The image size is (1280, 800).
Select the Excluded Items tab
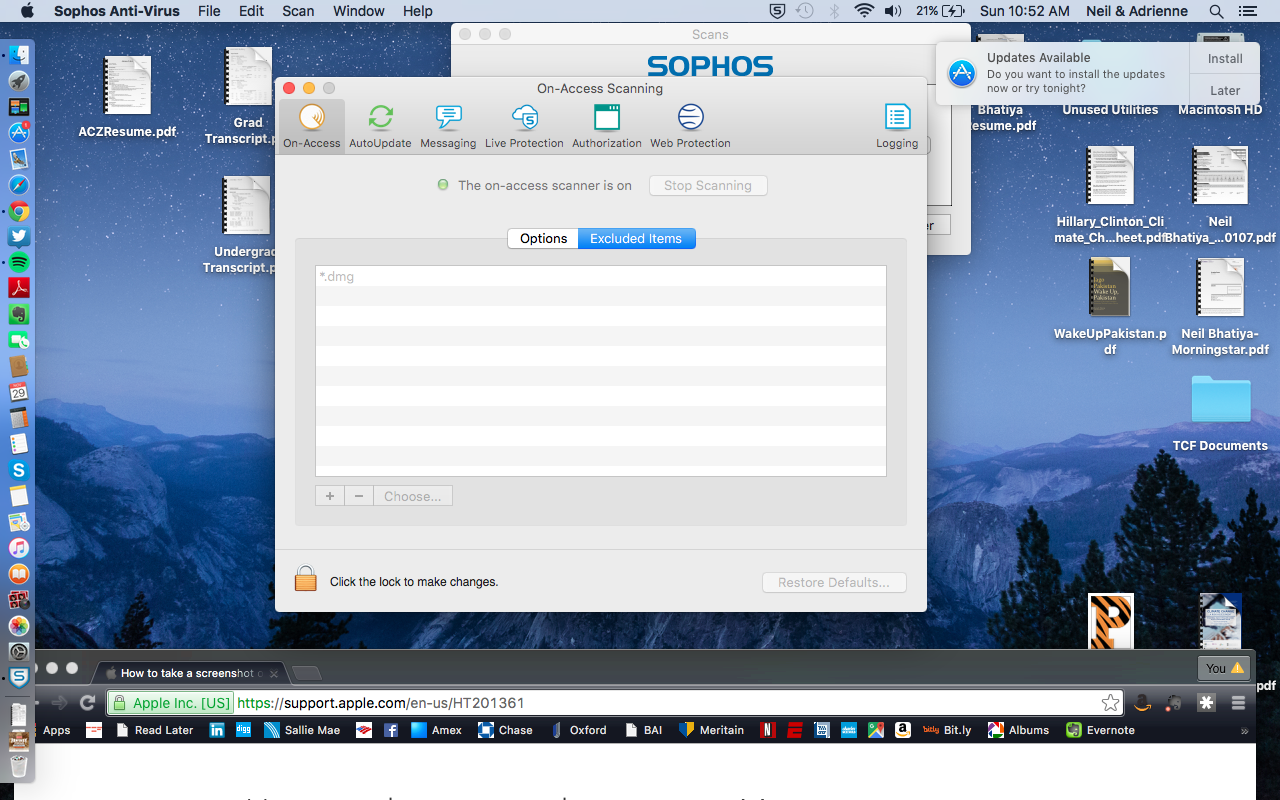pyautogui.click(x=636, y=239)
